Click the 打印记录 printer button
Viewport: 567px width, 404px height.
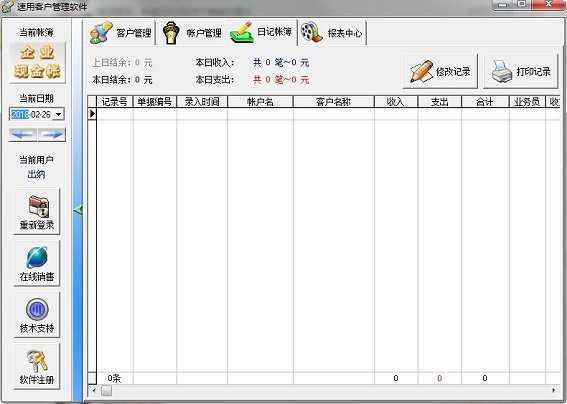click(521, 71)
